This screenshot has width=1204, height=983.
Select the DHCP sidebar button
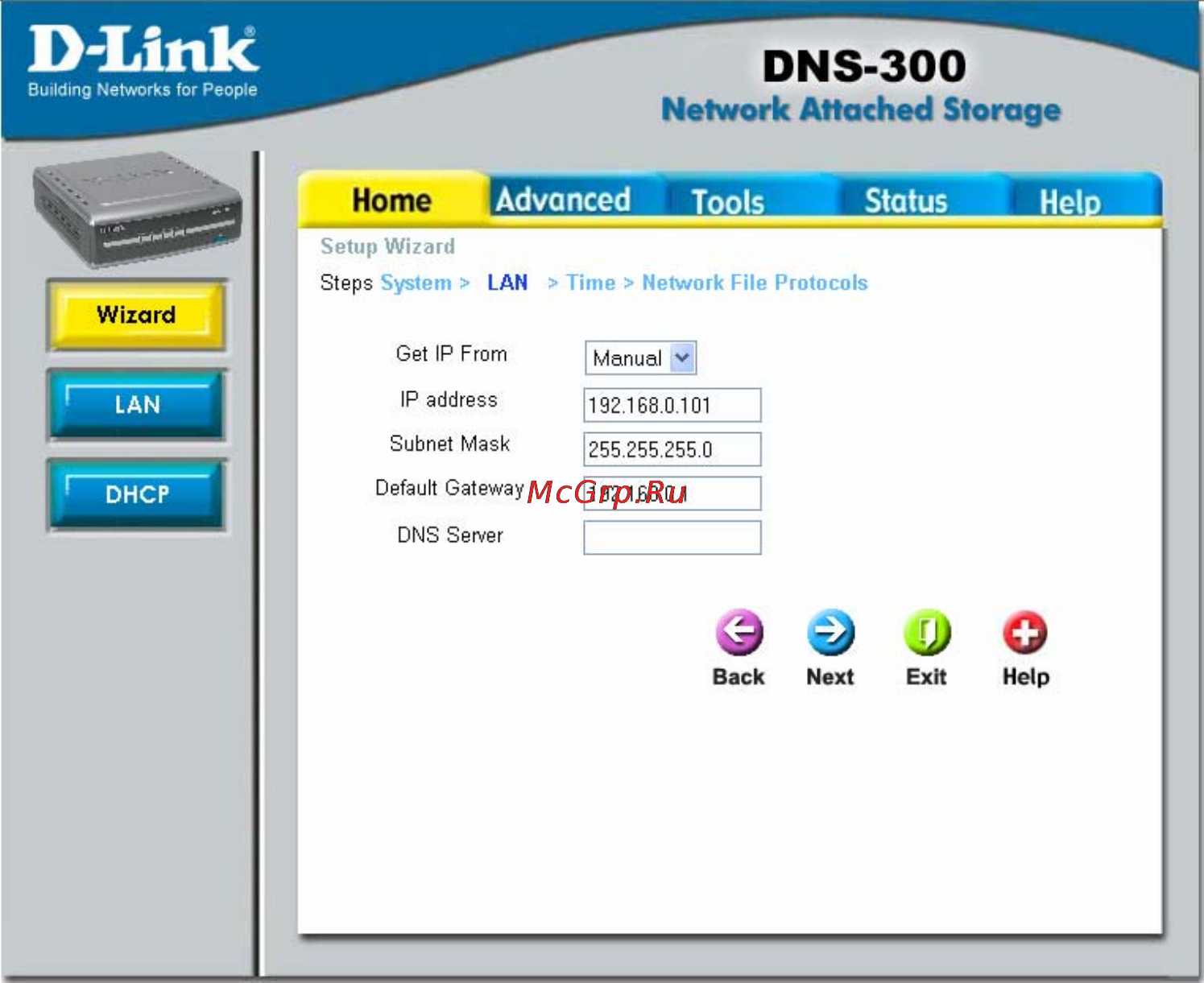pyautogui.click(x=136, y=494)
